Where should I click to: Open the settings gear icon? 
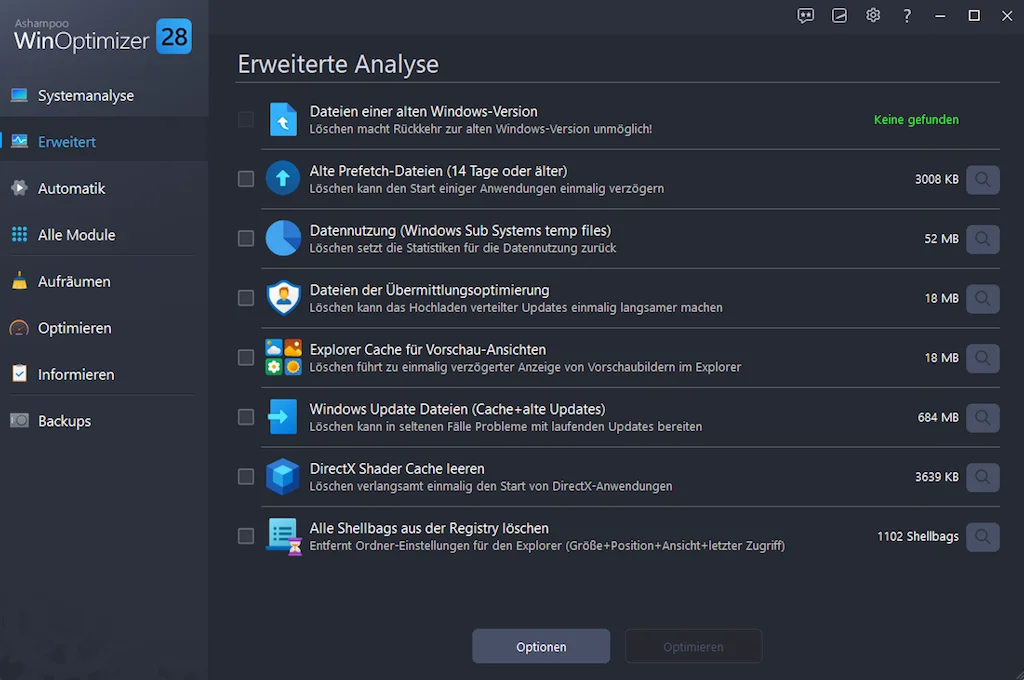pyautogui.click(x=873, y=15)
